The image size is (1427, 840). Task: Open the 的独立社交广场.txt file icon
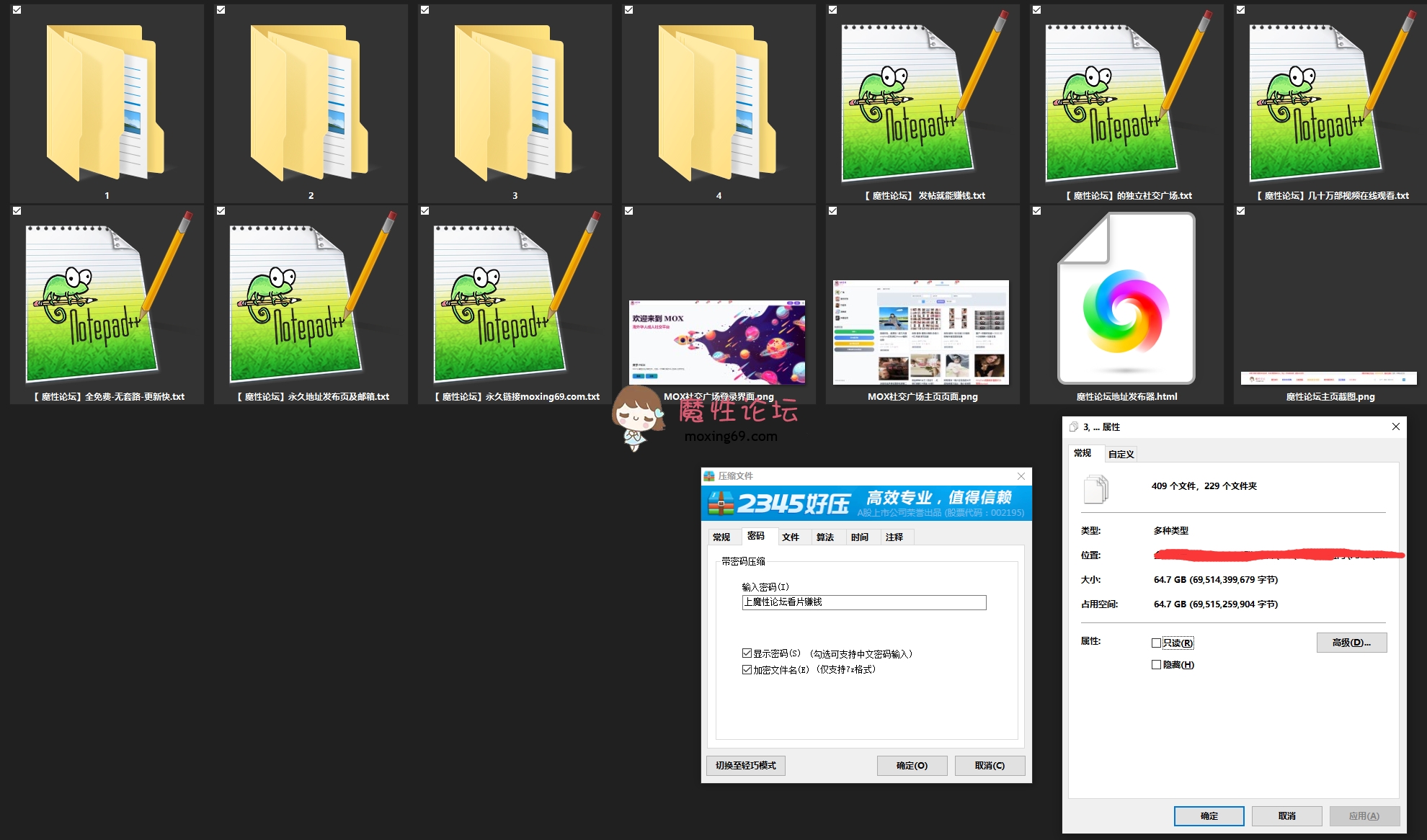(x=1128, y=97)
